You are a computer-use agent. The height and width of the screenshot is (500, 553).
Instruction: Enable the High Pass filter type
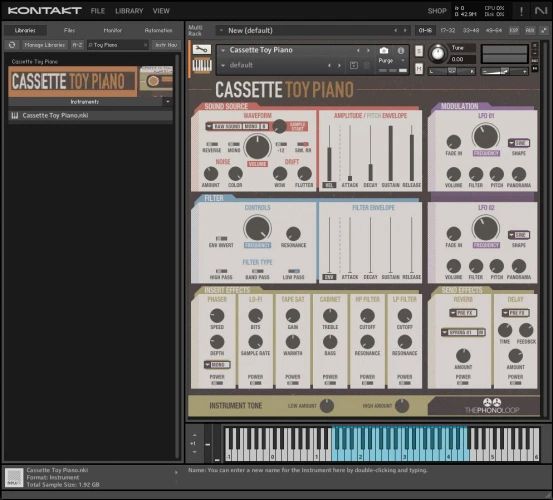[x=221, y=271]
